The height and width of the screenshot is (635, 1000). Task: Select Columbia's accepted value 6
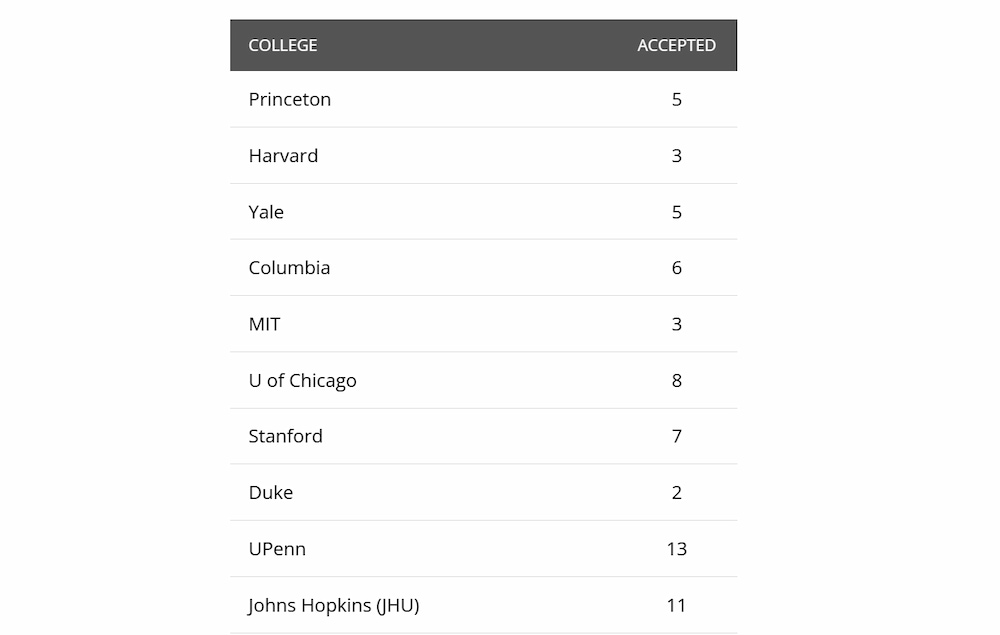pos(677,268)
